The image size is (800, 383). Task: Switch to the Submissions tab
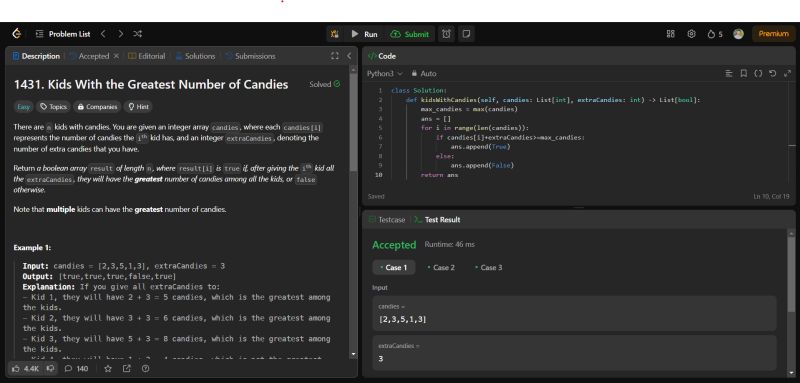coord(250,56)
